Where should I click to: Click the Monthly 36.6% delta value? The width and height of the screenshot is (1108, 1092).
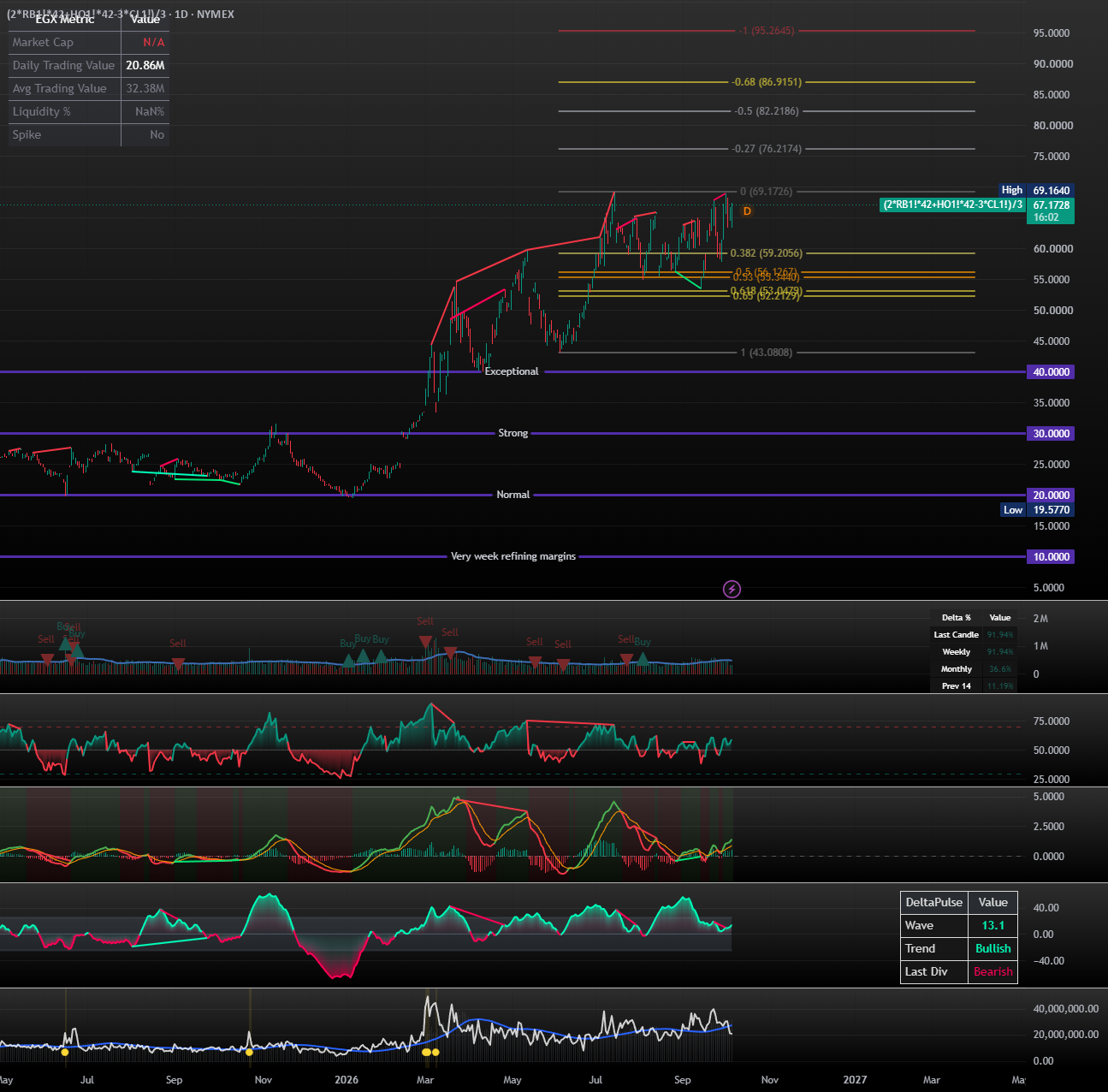click(999, 669)
